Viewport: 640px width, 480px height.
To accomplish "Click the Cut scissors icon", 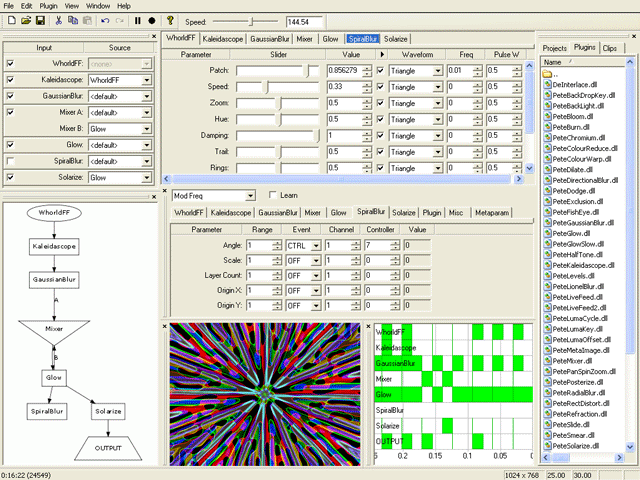I will (x=59, y=20).
